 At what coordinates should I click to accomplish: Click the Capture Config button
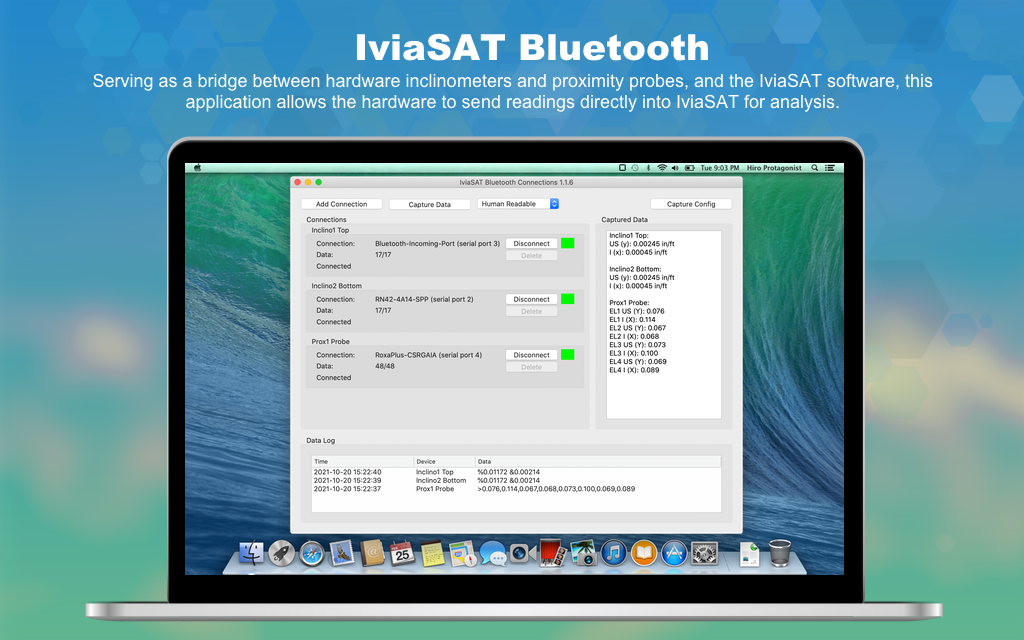click(x=691, y=204)
